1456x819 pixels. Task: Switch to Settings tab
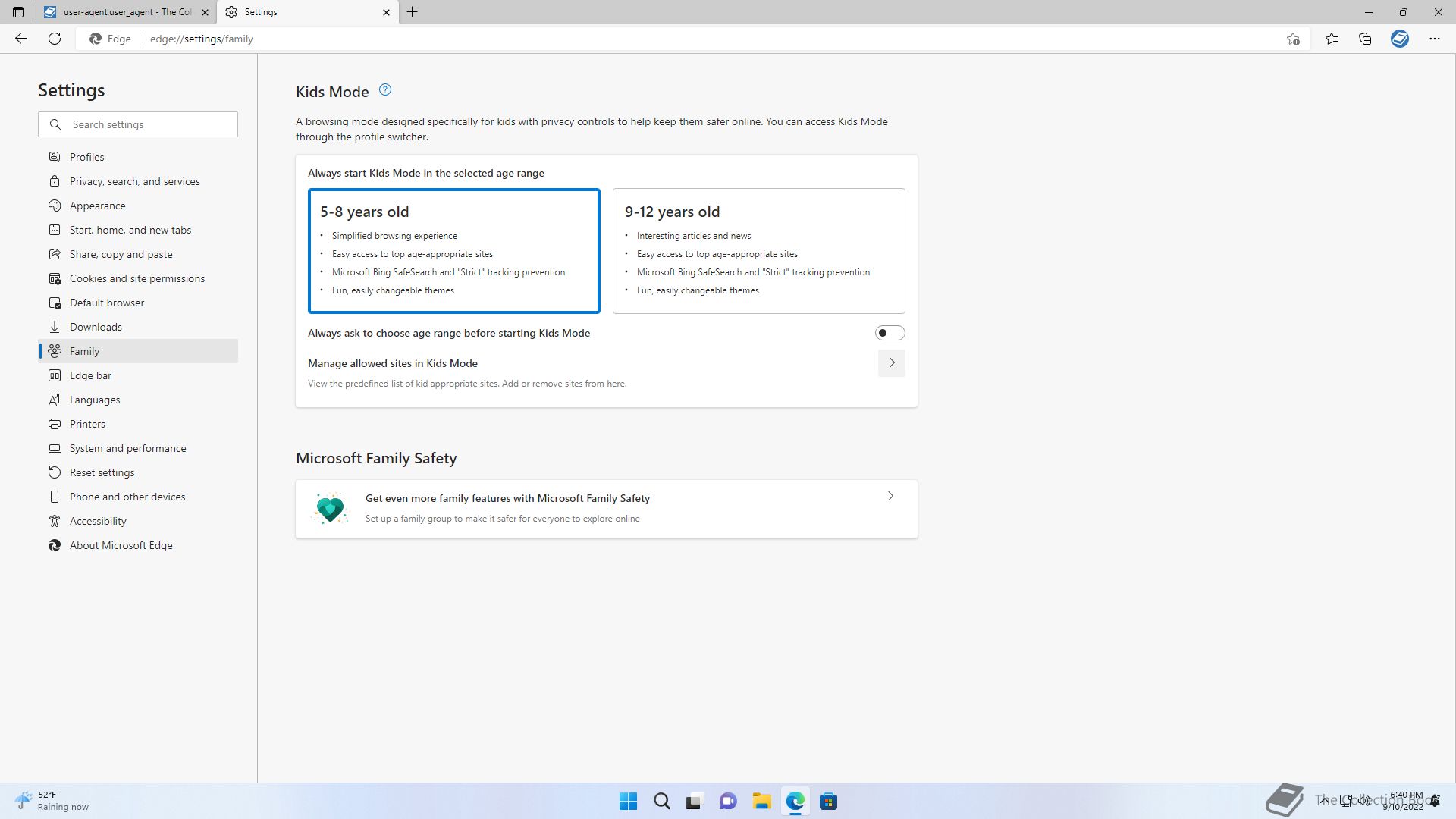point(307,12)
